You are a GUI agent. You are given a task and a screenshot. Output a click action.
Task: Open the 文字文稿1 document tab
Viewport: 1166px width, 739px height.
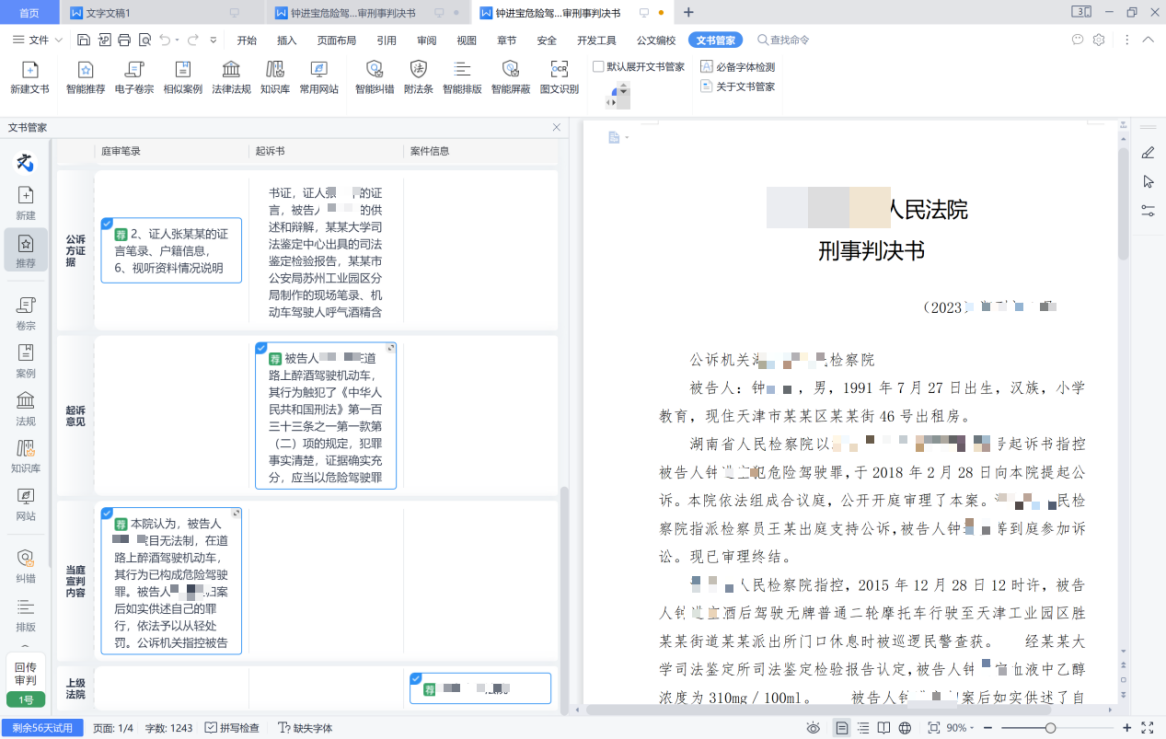108,13
